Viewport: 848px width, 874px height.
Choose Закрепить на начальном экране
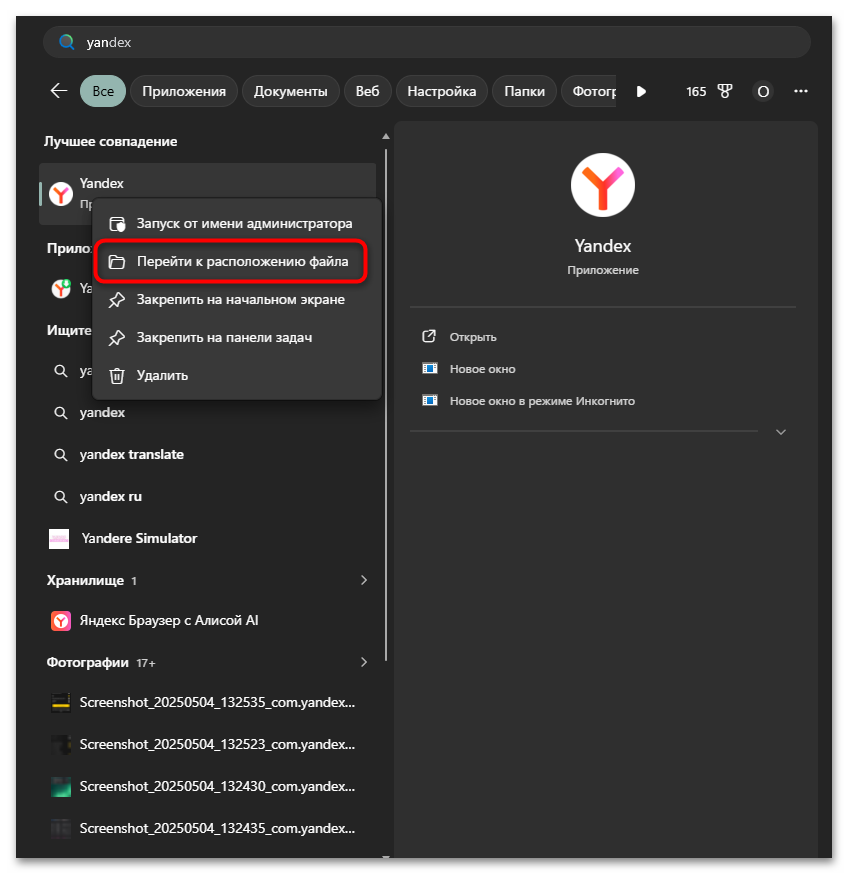(x=237, y=299)
